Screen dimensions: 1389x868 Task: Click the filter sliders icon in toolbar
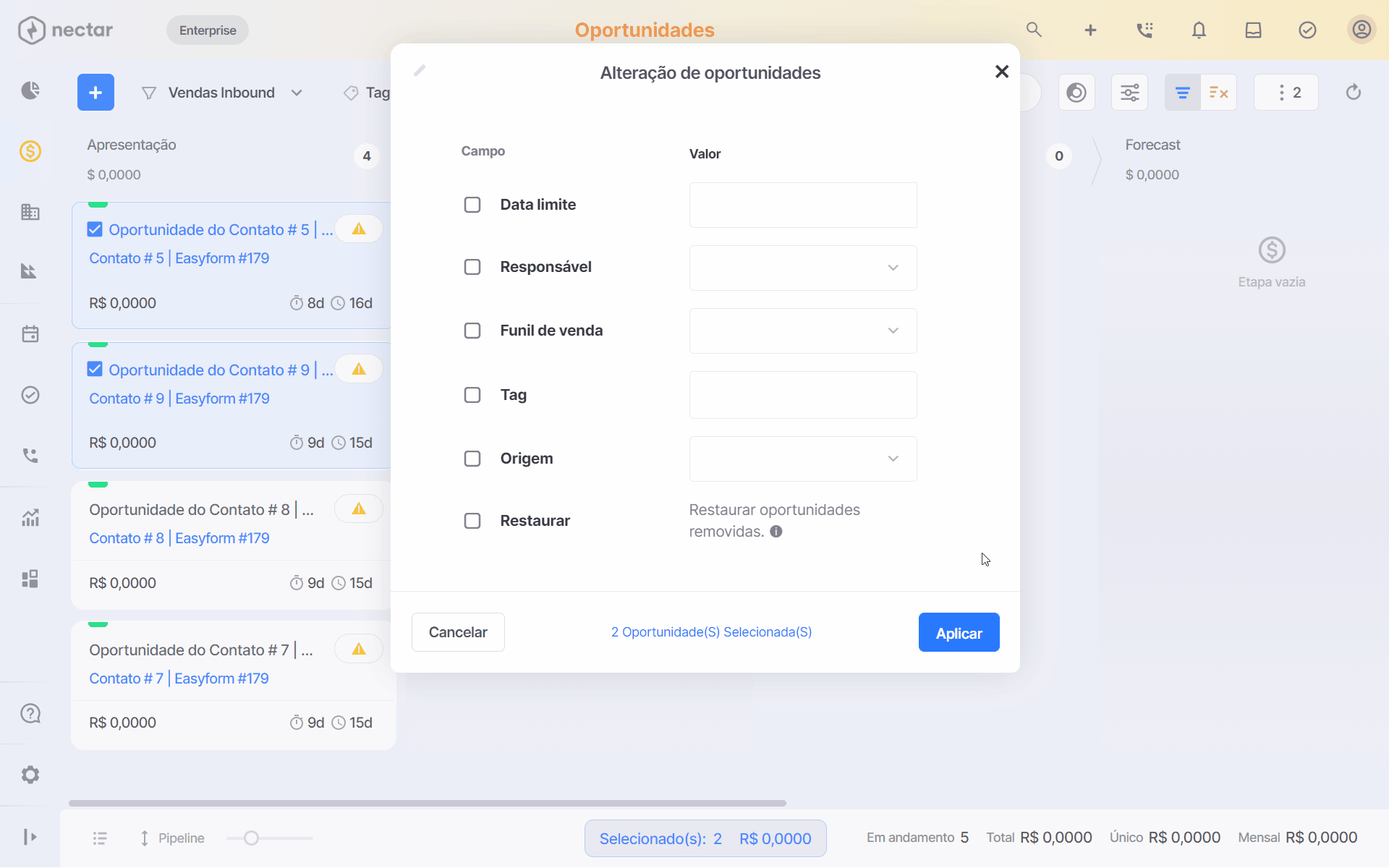tap(1129, 93)
